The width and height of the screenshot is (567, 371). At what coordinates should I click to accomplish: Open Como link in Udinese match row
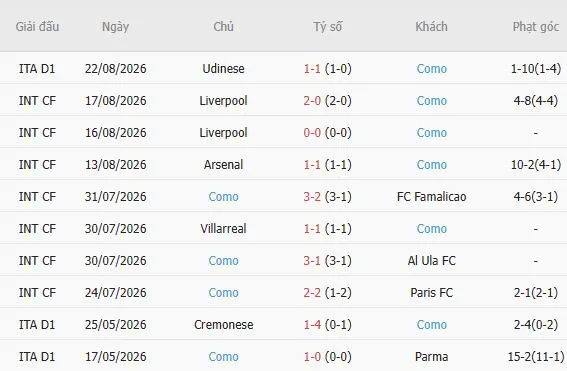(x=431, y=69)
